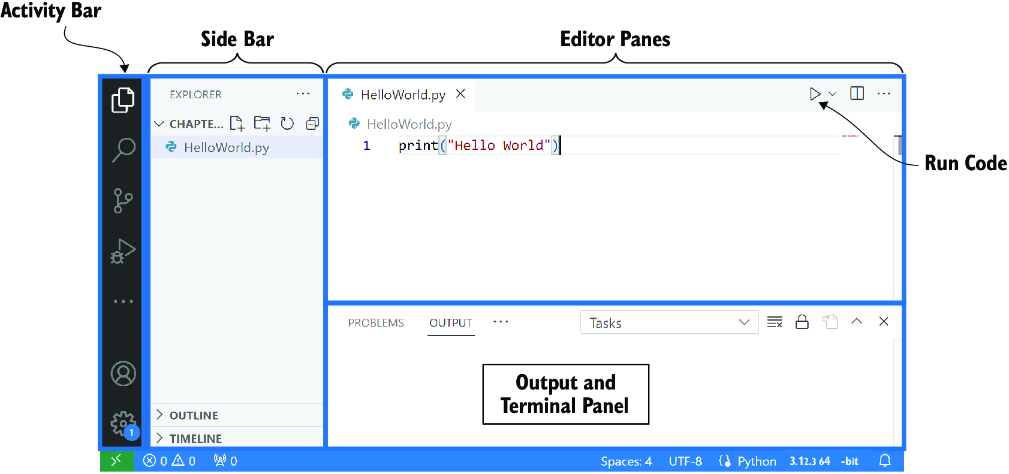The image size is (1009, 474).
Task: Open notifications bell in status bar
Action: (x=885, y=460)
